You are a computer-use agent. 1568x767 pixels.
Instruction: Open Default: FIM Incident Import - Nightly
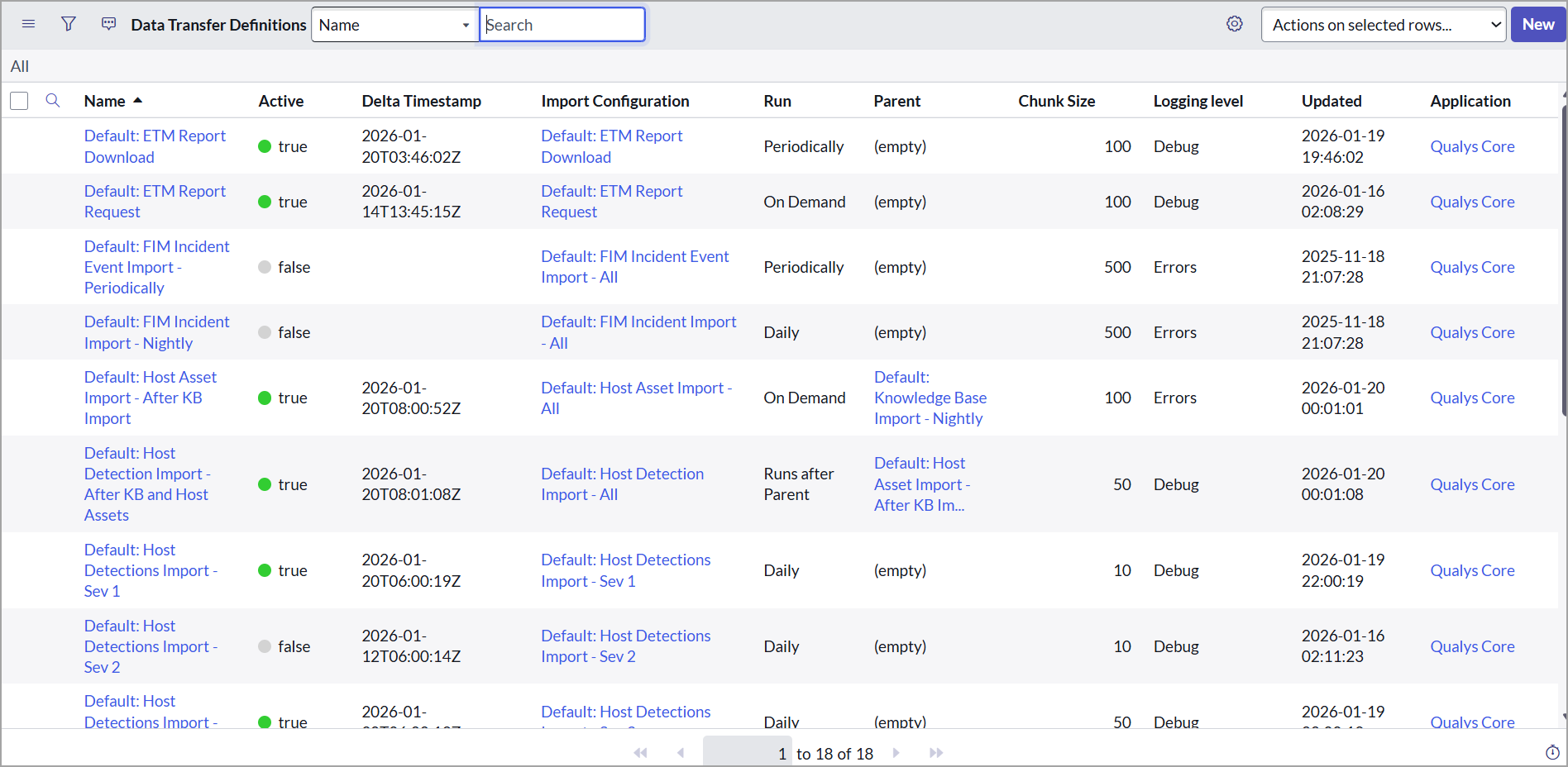click(x=157, y=332)
